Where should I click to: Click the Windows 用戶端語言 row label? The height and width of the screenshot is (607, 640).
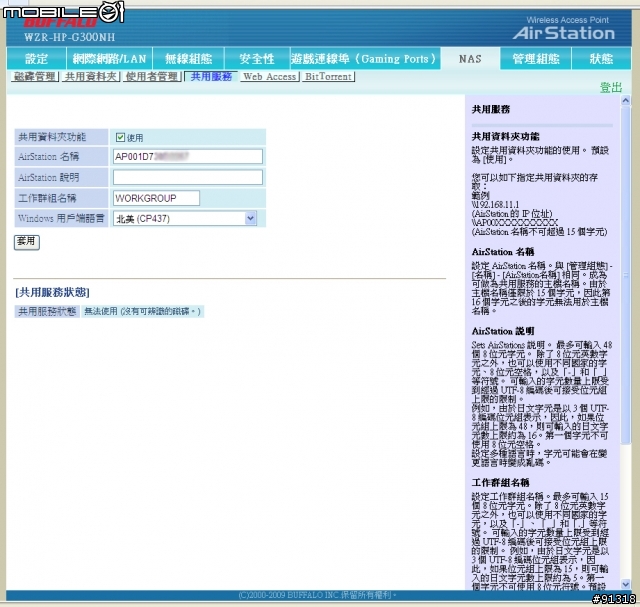point(61,218)
